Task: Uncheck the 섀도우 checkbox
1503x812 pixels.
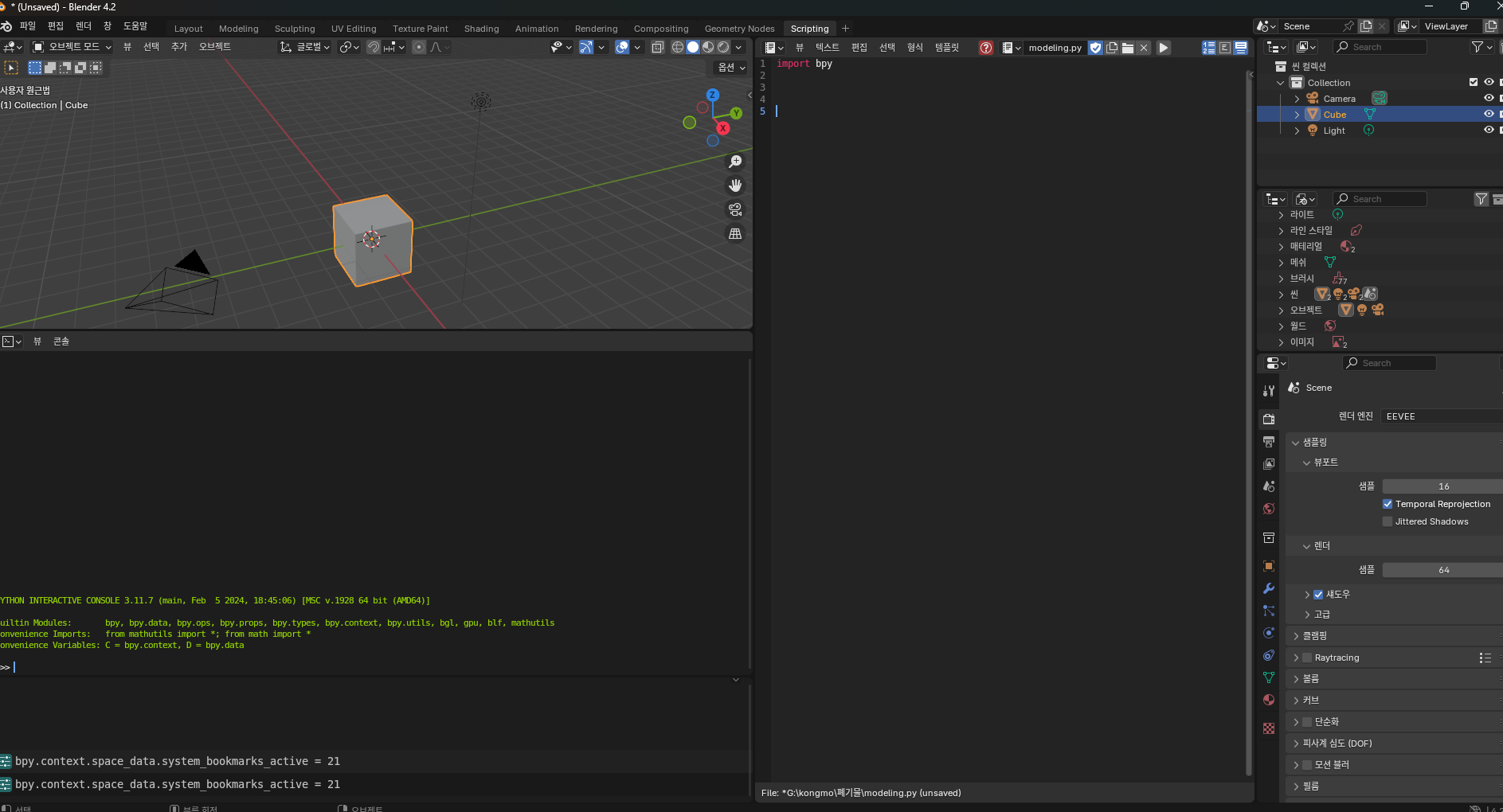Action: pos(1318,595)
